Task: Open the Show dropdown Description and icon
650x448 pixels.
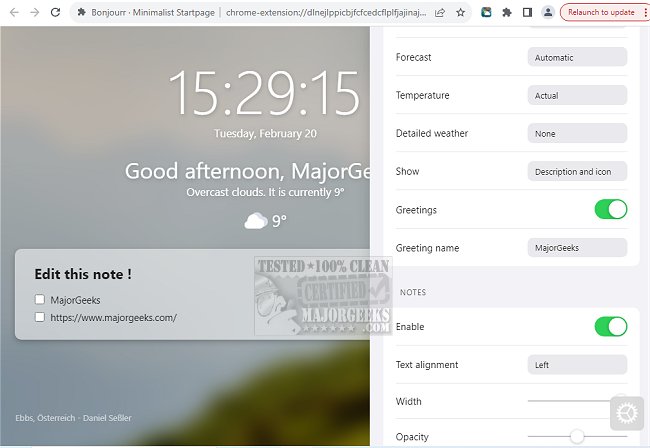Action: 577,172
